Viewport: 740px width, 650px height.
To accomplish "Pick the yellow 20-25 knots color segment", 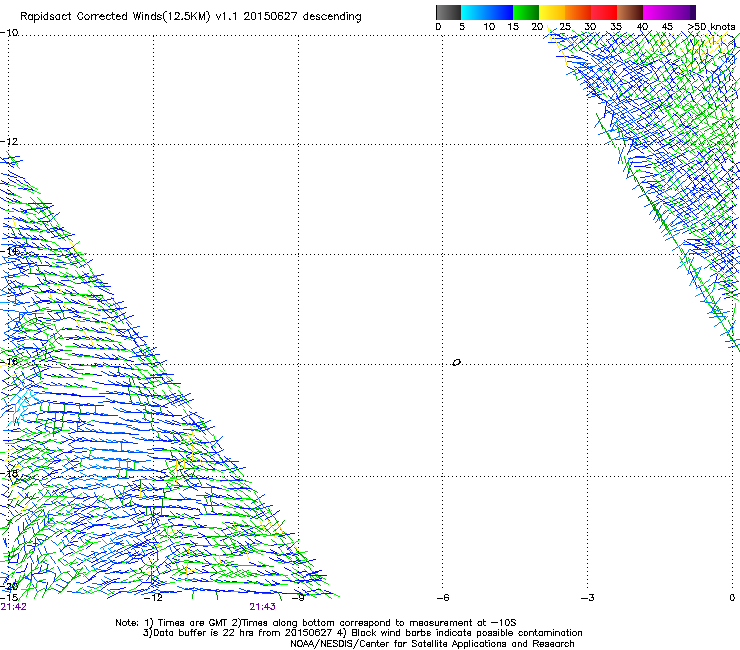I will click(x=552, y=12).
